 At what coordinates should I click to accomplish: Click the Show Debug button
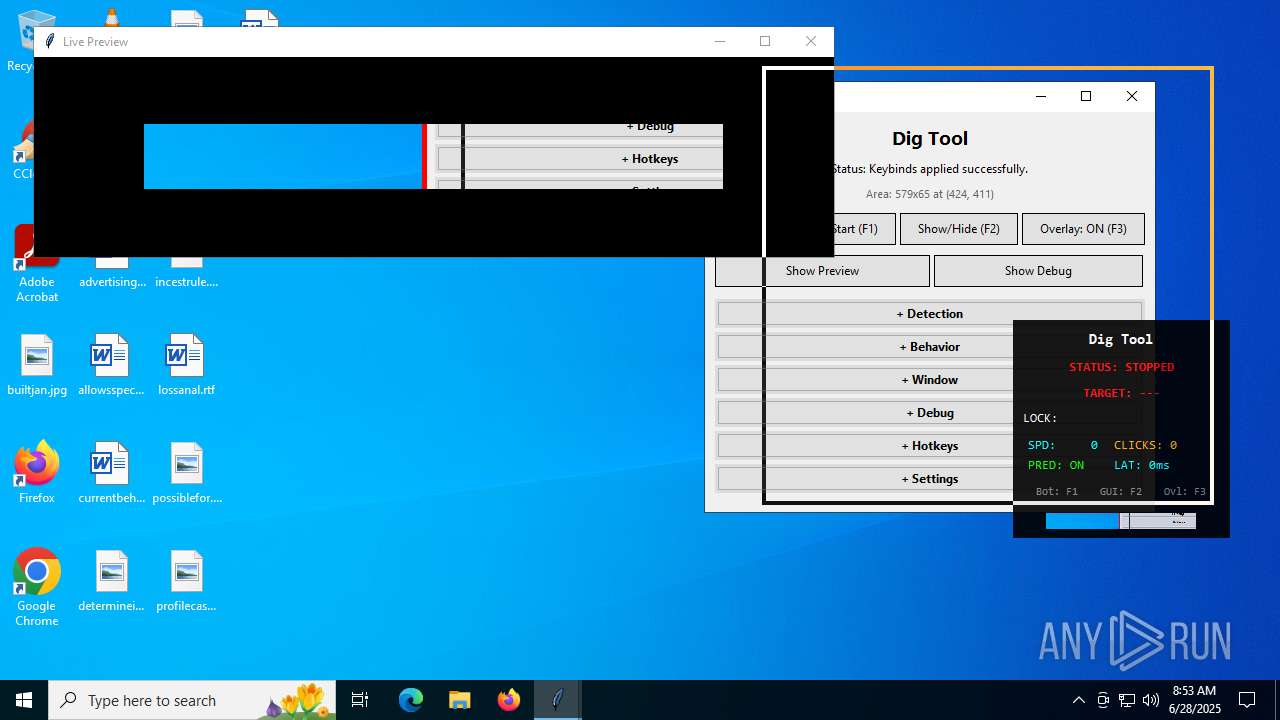(1038, 271)
